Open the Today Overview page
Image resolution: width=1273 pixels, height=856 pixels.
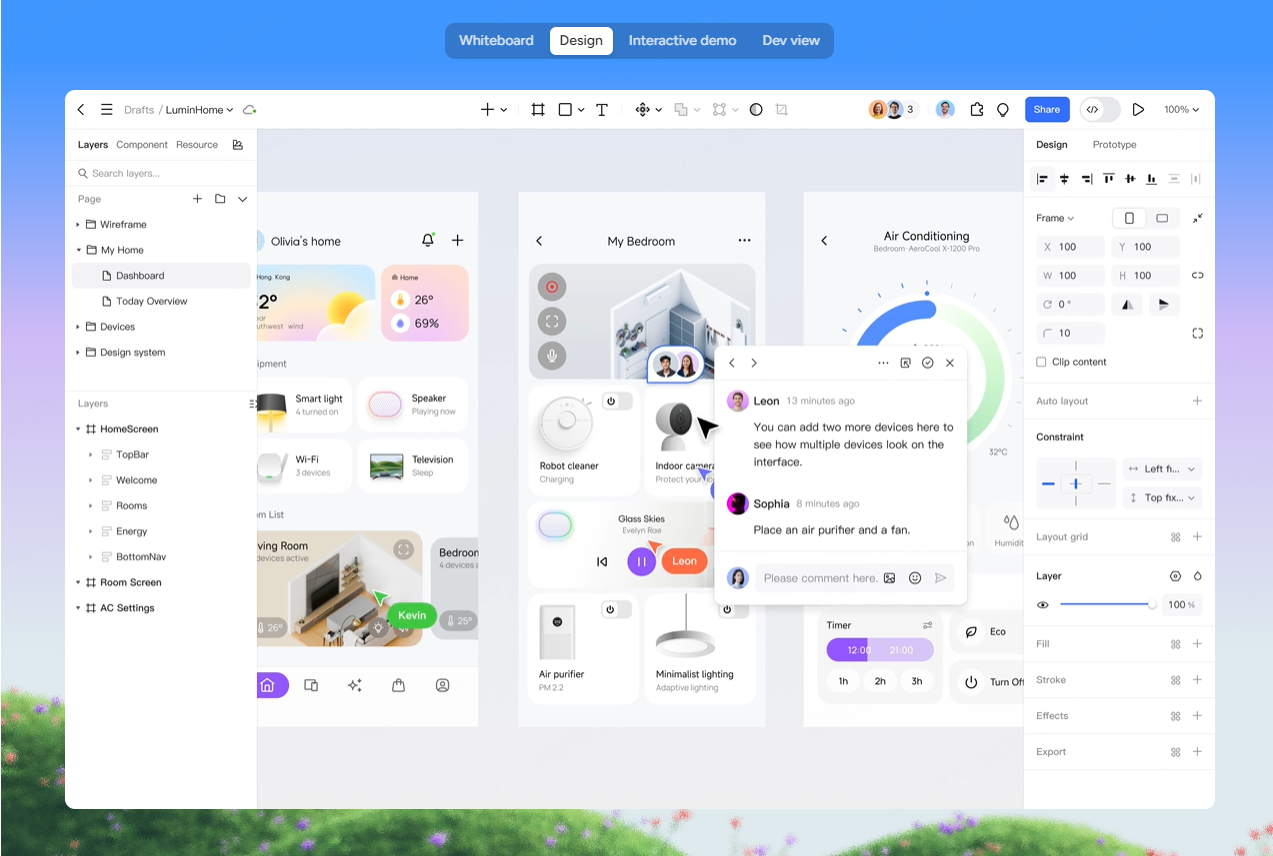[151, 301]
